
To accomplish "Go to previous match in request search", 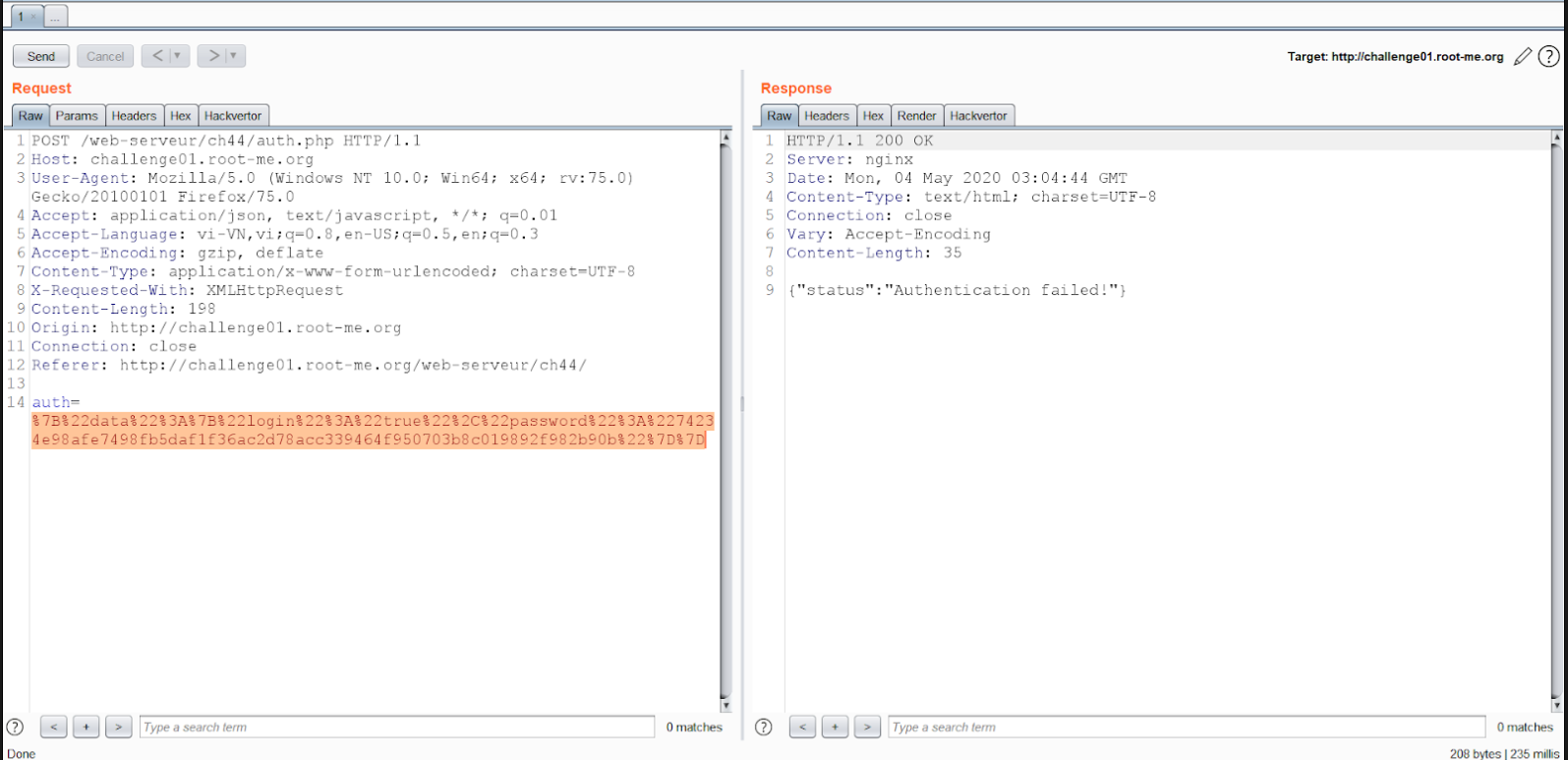I will (53, 728).
